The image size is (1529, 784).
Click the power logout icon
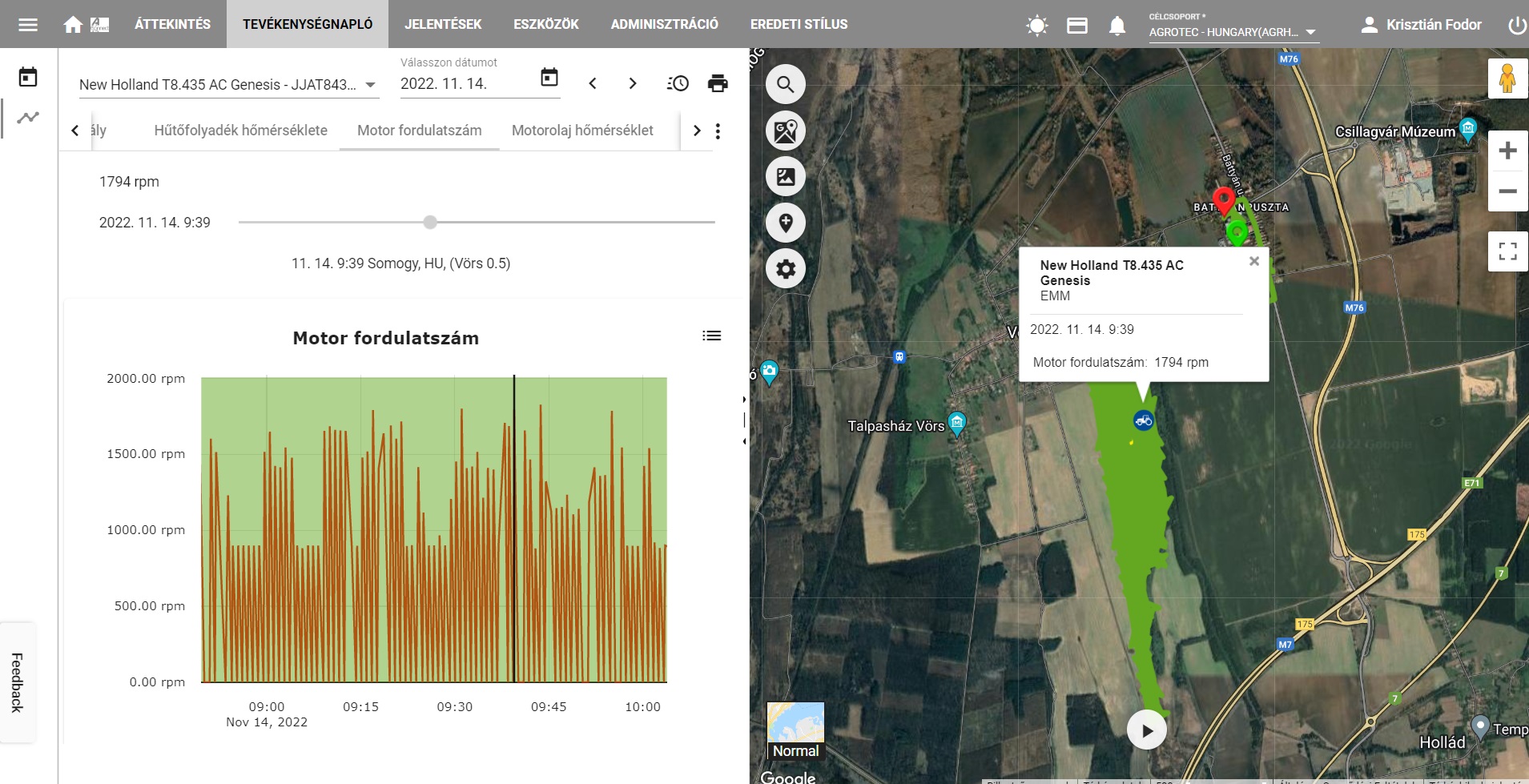[1517, 26]
